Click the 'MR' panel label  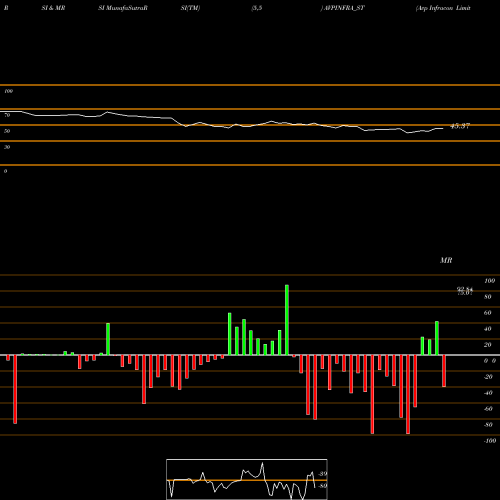(x=446, y=260)
